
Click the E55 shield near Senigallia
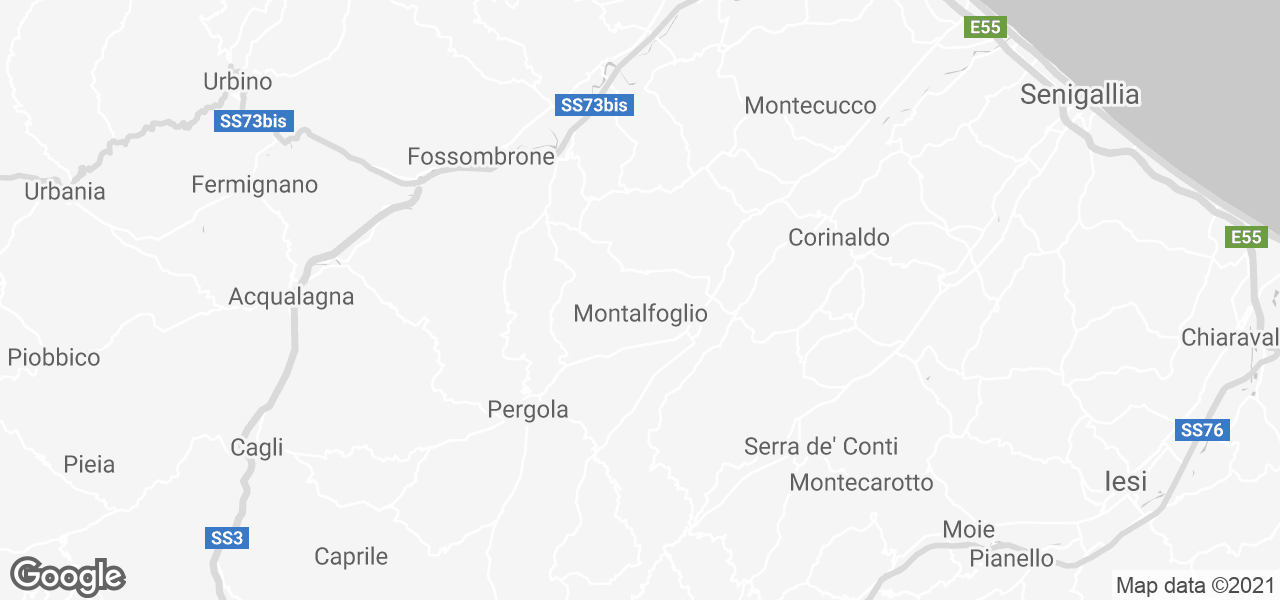[985, 28]
